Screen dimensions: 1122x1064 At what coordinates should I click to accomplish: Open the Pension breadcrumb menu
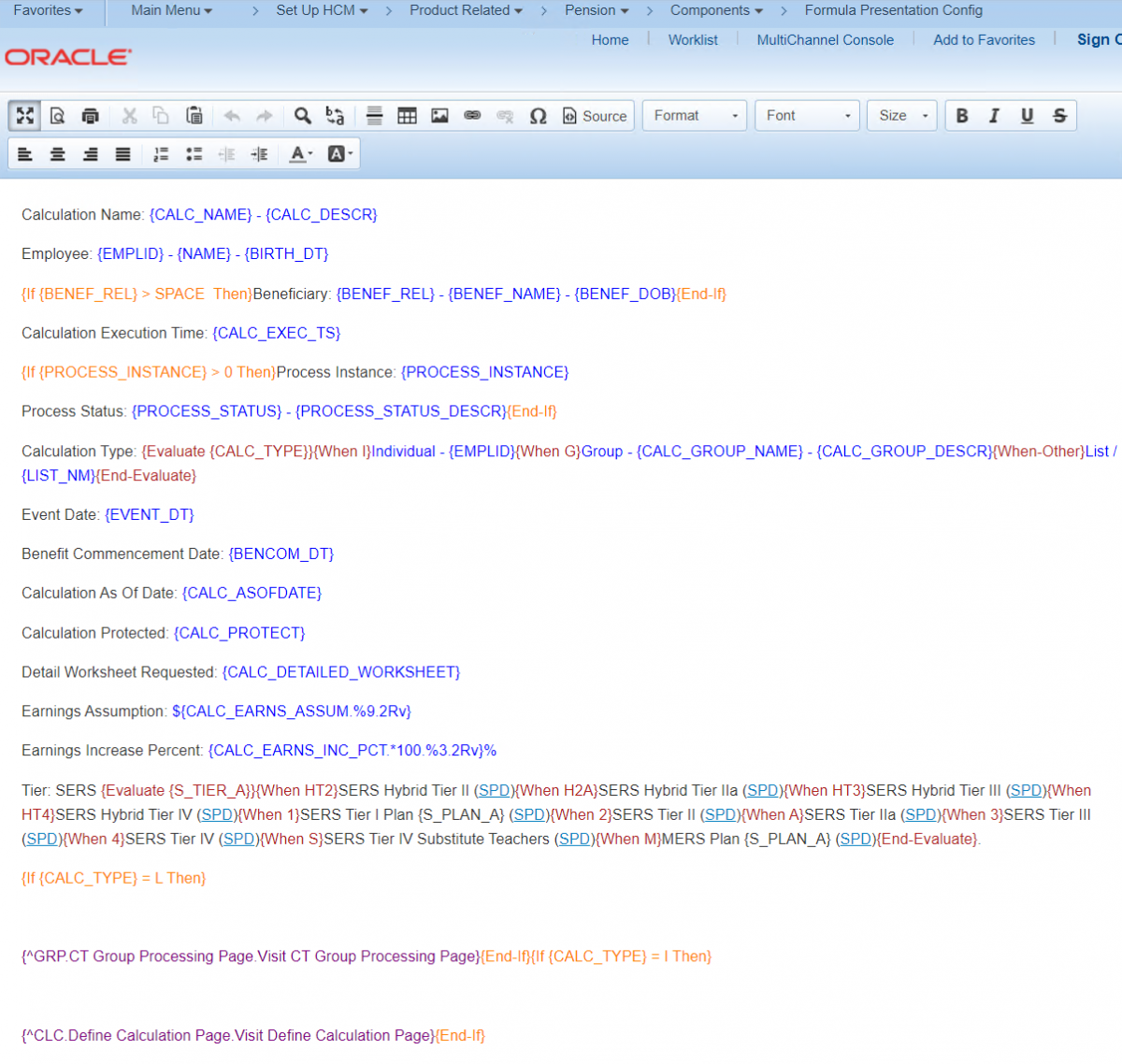coord(597,10)
